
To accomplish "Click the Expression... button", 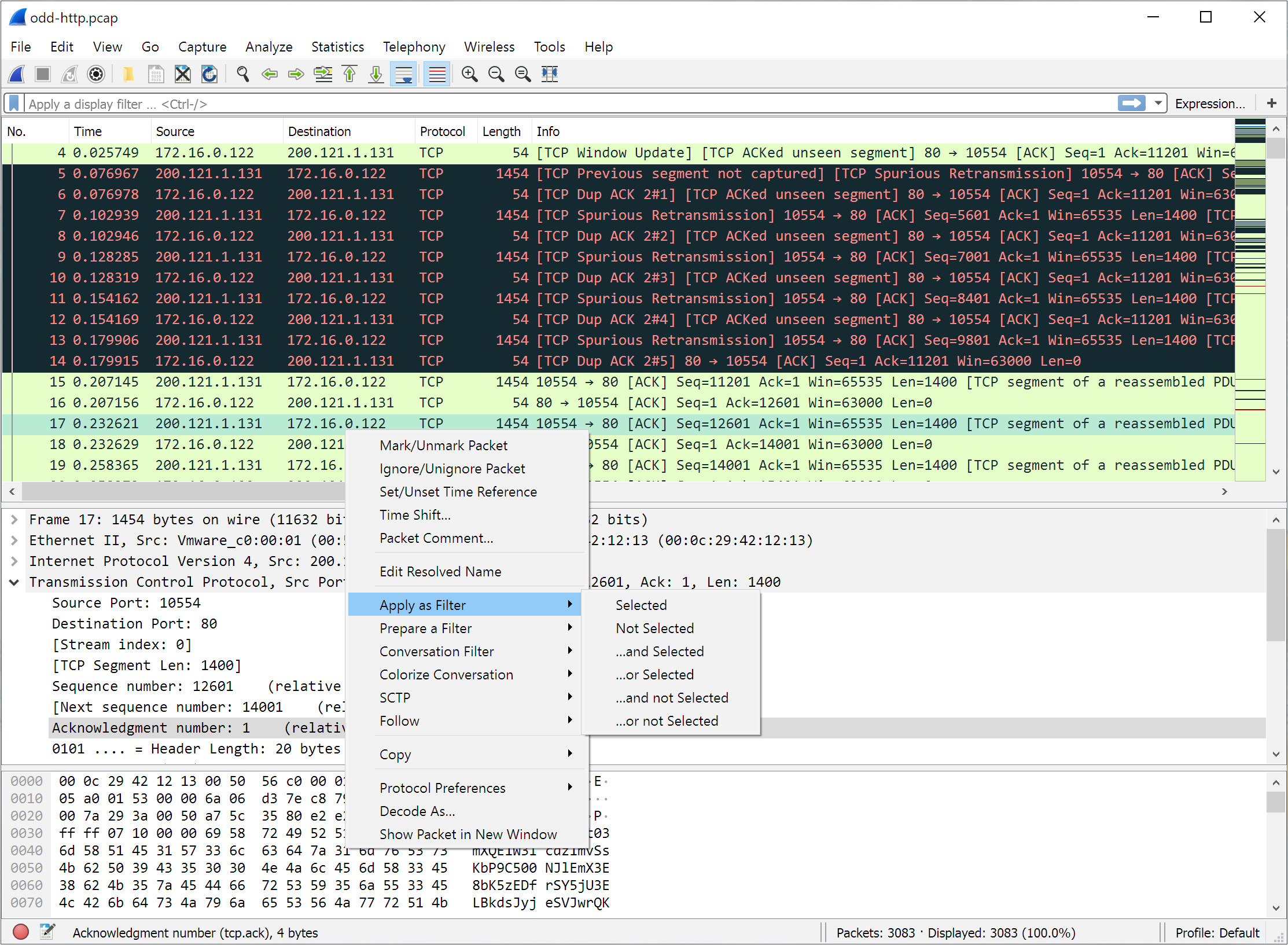I will tap(1209, 104).
